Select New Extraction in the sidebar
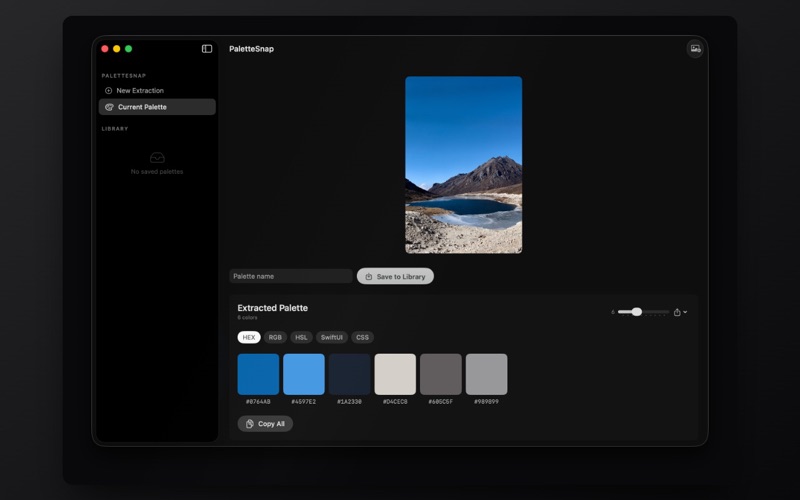This screenshot has height=500, width=800. pyautogui.click(x=157, y=91)
